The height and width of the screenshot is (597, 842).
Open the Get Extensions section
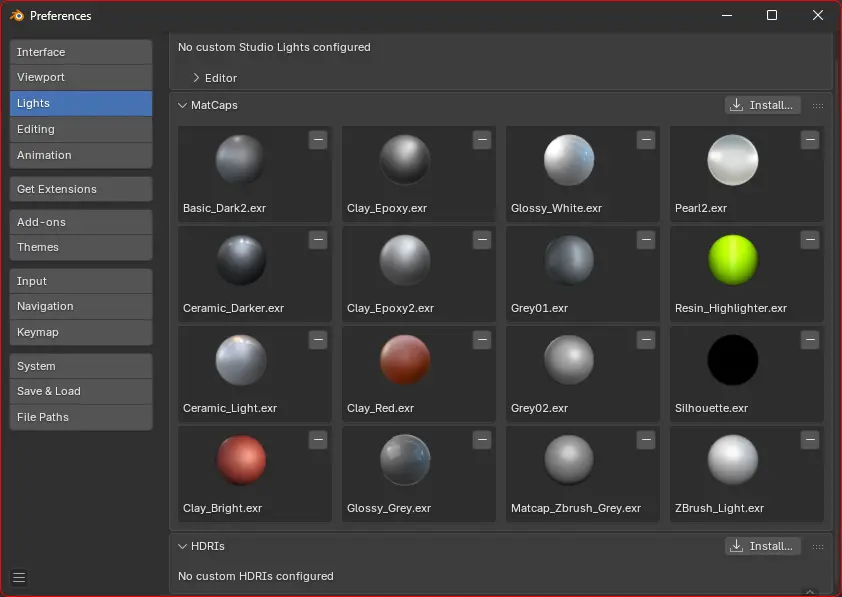(x=81, y=189)
